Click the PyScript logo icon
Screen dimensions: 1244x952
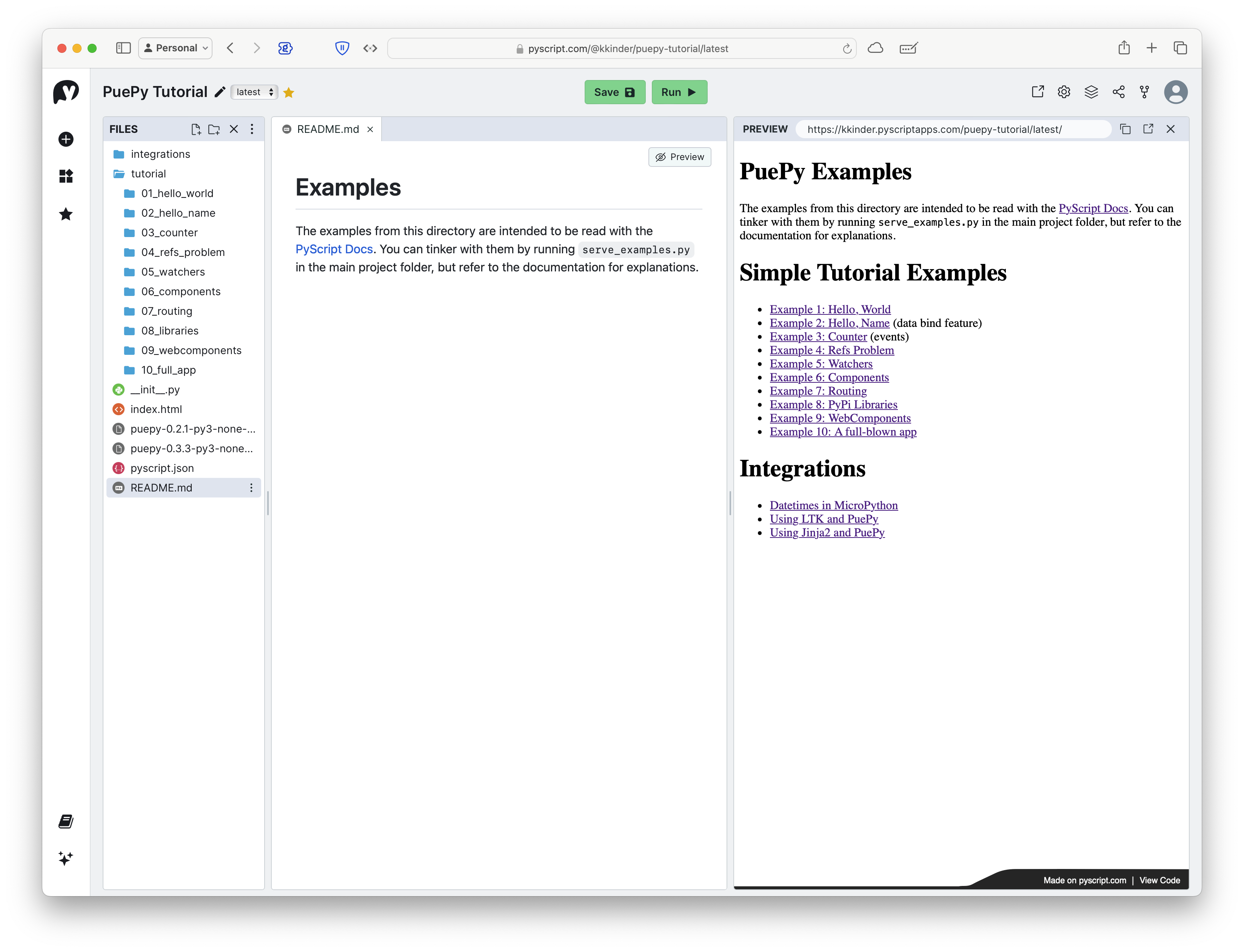[66, 92]
